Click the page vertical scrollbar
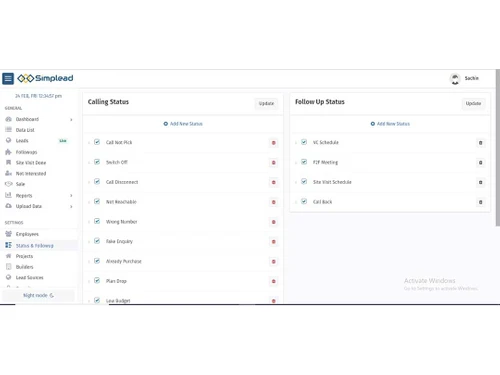This screenshot has width=500, height=375. click(x=498, y=148)
